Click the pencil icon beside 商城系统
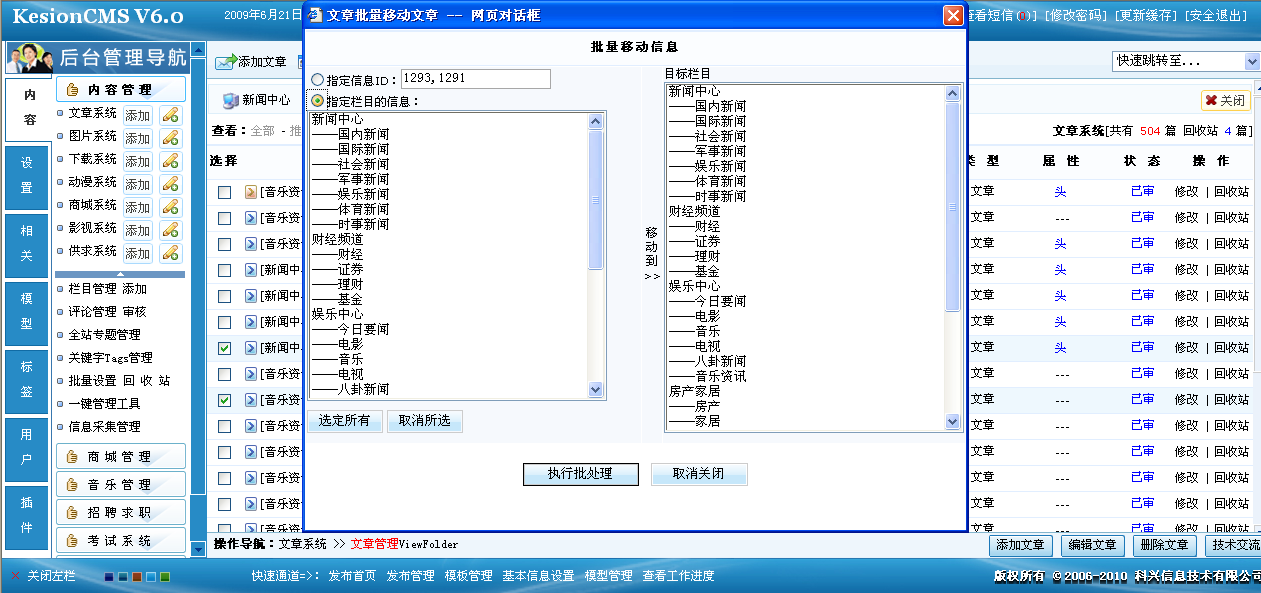This screenshot has width=1261, height=593. [171, 206]
